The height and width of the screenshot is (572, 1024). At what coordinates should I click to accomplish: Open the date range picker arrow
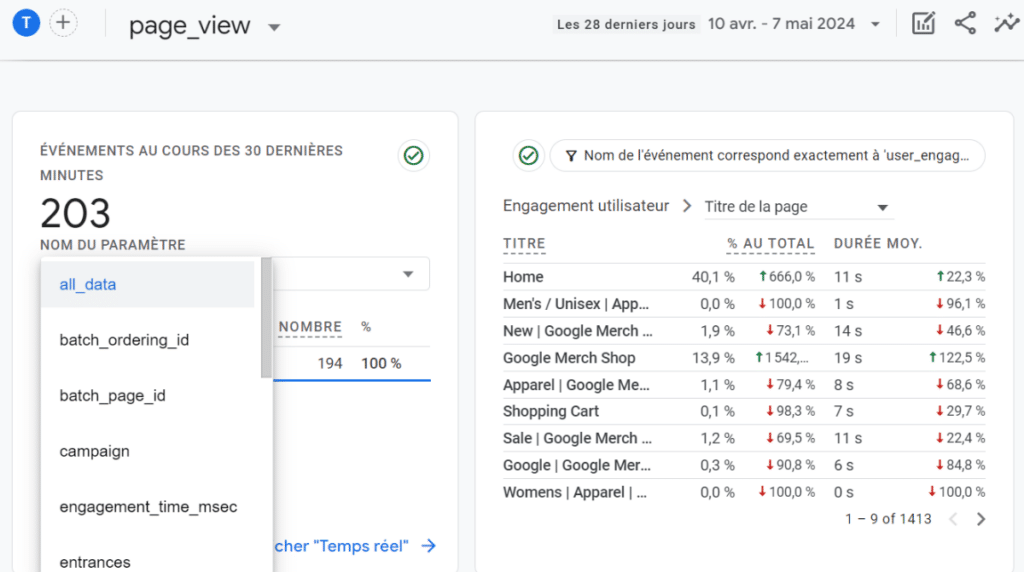(x=875, y=25)
